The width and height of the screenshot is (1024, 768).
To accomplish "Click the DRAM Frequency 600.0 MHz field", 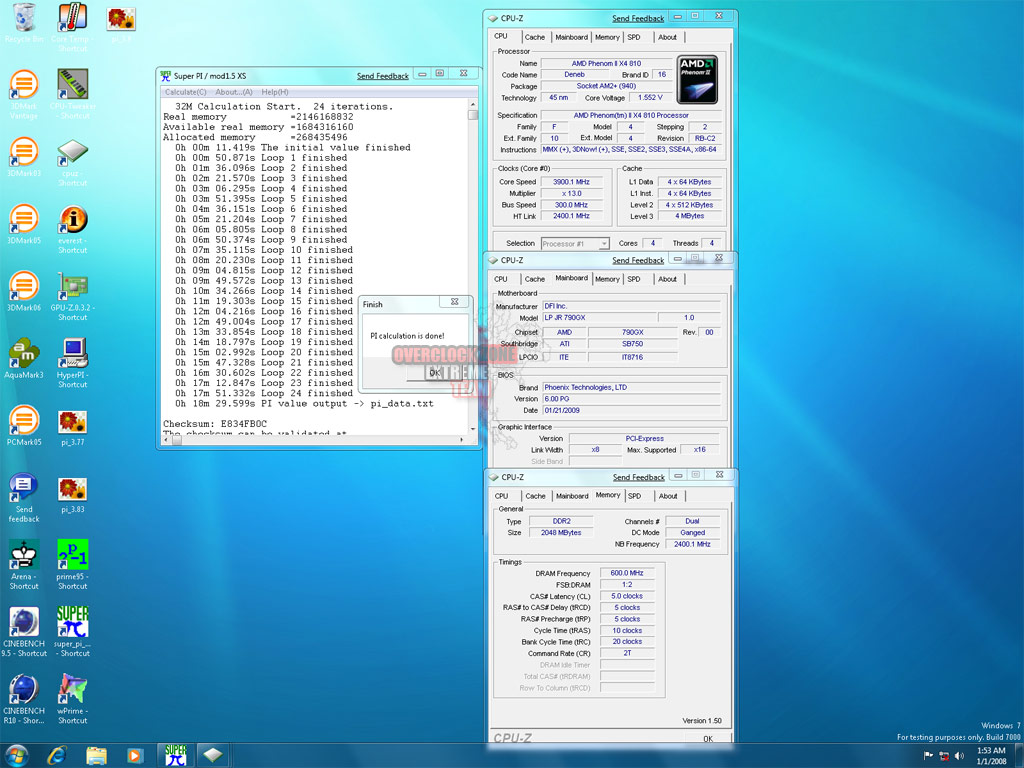I will tap(627, 573).
